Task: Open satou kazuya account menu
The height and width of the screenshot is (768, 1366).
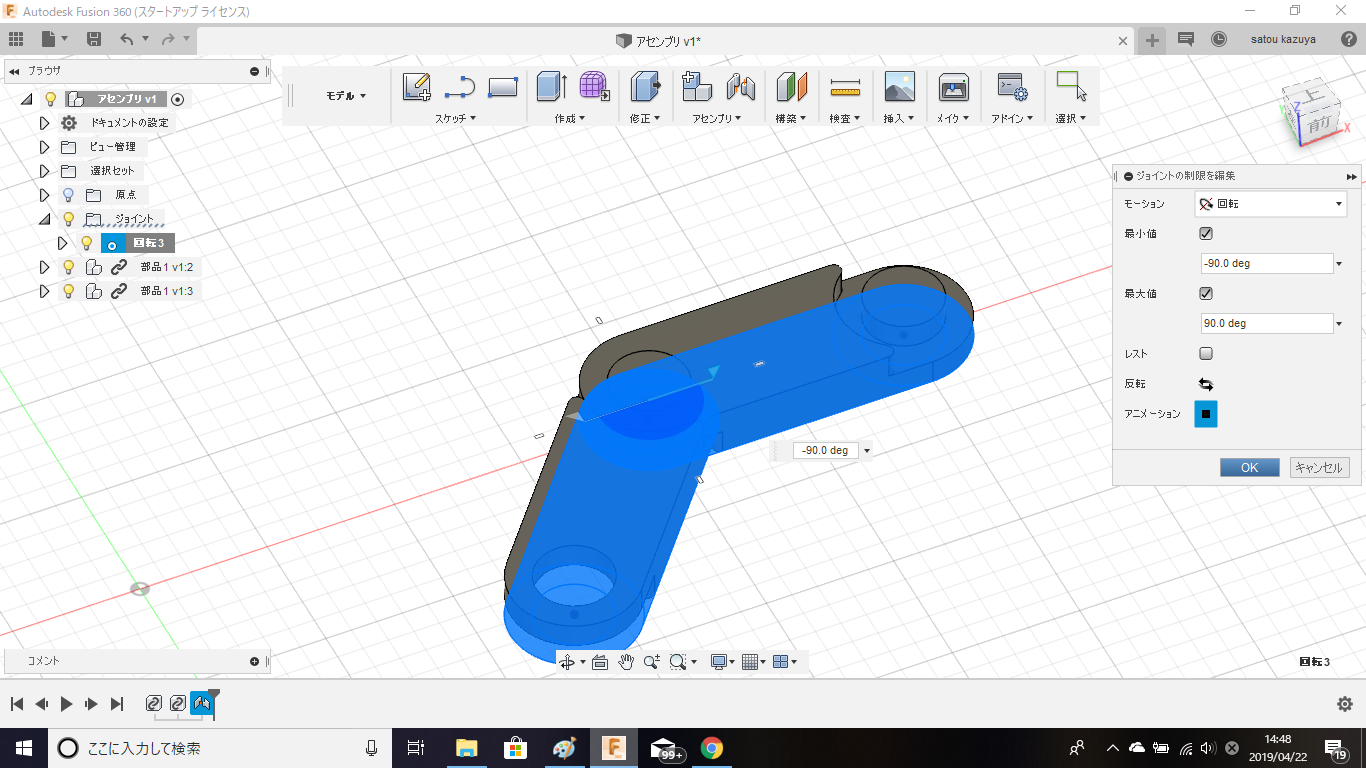Action: coord(1283,40)
